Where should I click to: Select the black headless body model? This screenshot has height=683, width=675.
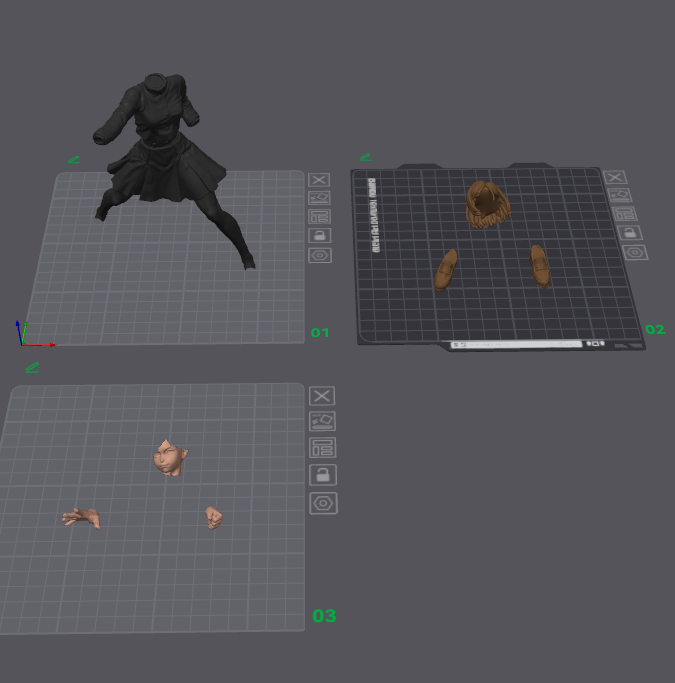click(x=165, y=166)
